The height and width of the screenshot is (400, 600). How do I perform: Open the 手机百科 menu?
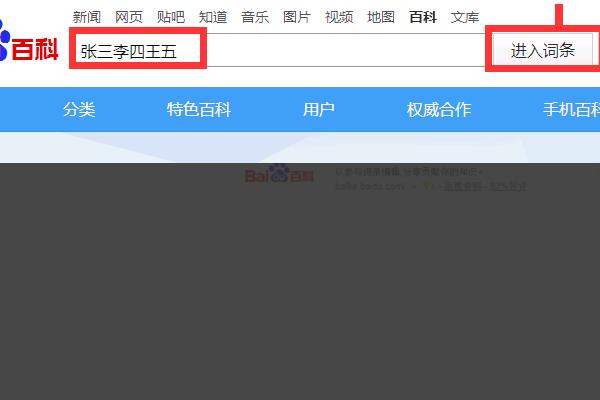pyautogui.click(x=572, y=109)
